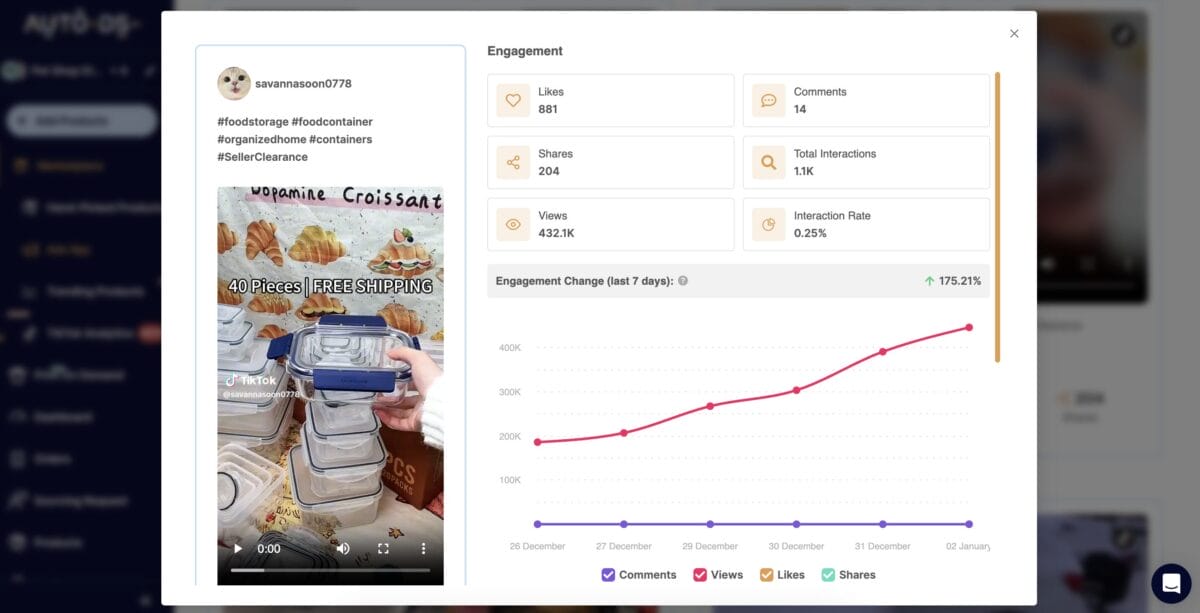Click the Interaction Rate clock icon

click(x=768, y=224)
